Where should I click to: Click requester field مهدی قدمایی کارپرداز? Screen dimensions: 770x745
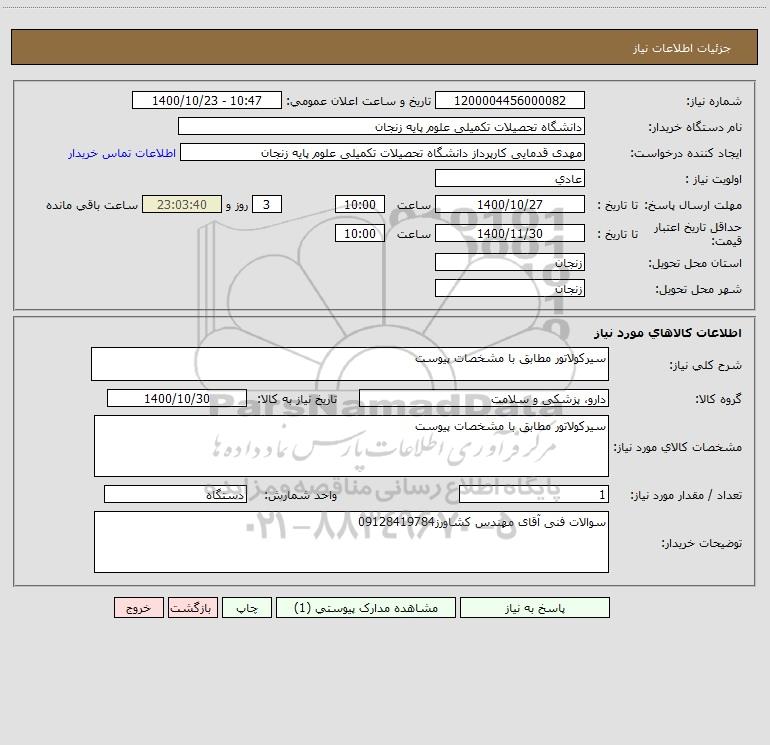tap(383, 152)
